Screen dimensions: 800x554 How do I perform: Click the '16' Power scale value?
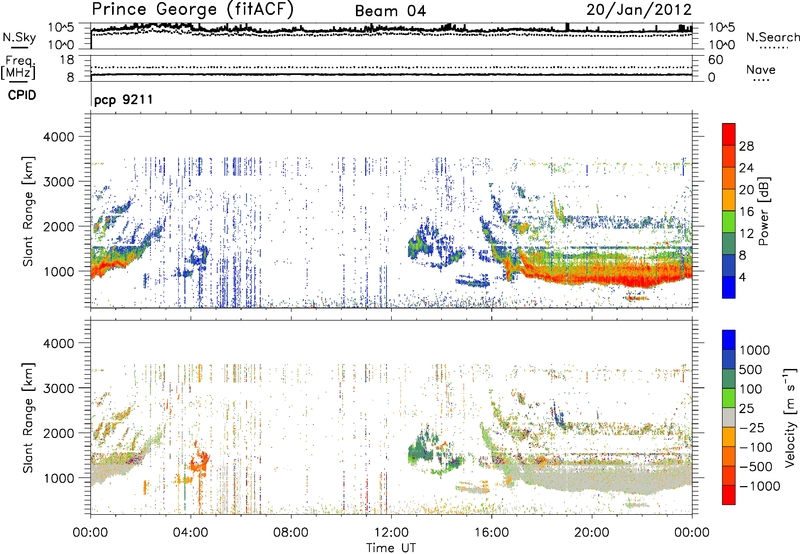pyautogui.click(x=746, y=212)
